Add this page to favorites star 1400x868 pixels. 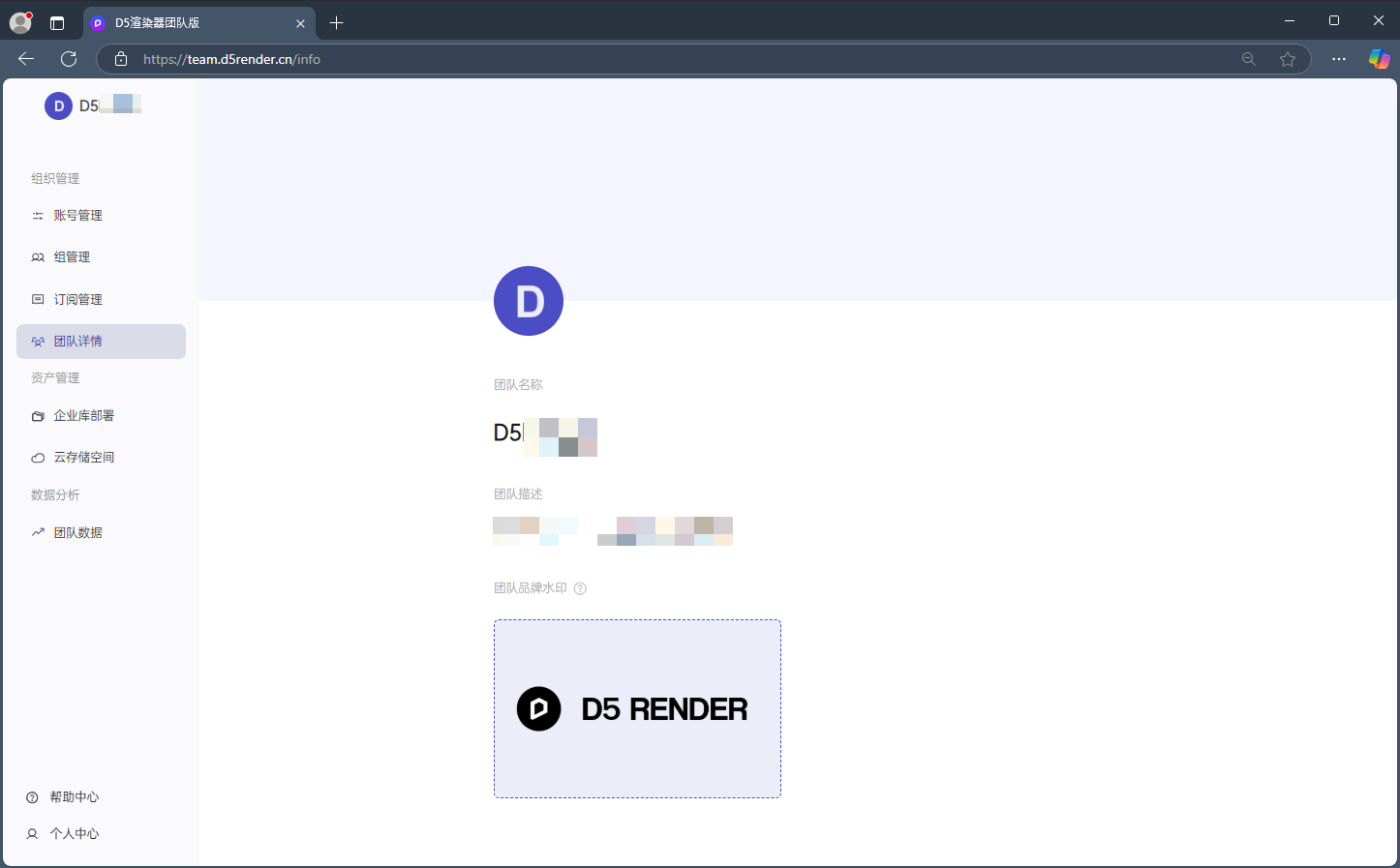coord(1288,59)
